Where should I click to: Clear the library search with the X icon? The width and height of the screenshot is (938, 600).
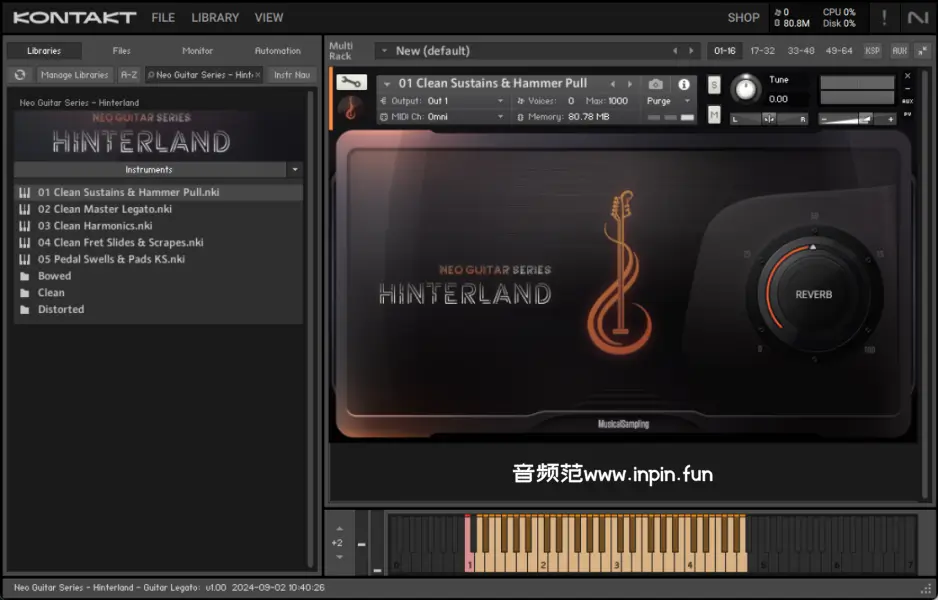(258, 75)
